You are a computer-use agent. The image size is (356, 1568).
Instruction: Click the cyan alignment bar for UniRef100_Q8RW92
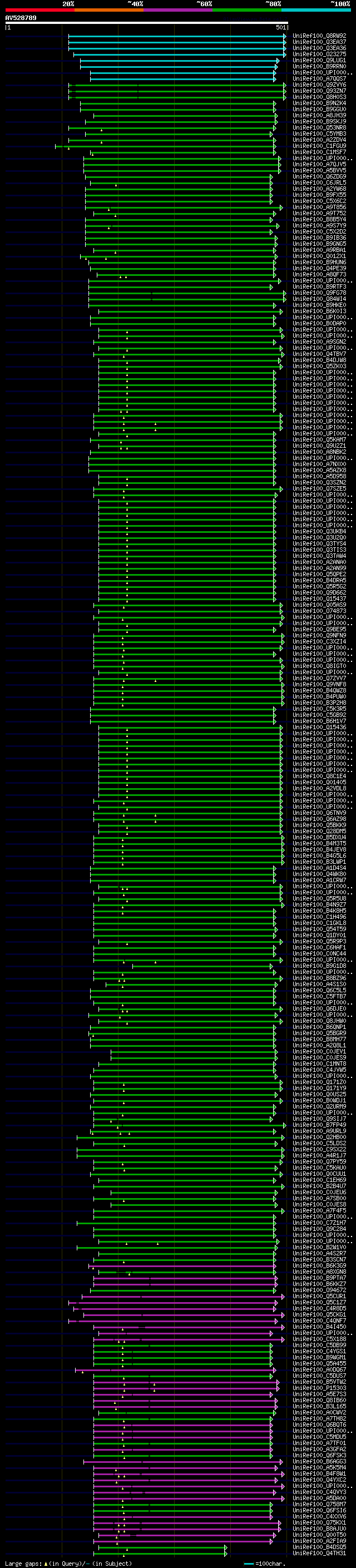tap(177, 36)
